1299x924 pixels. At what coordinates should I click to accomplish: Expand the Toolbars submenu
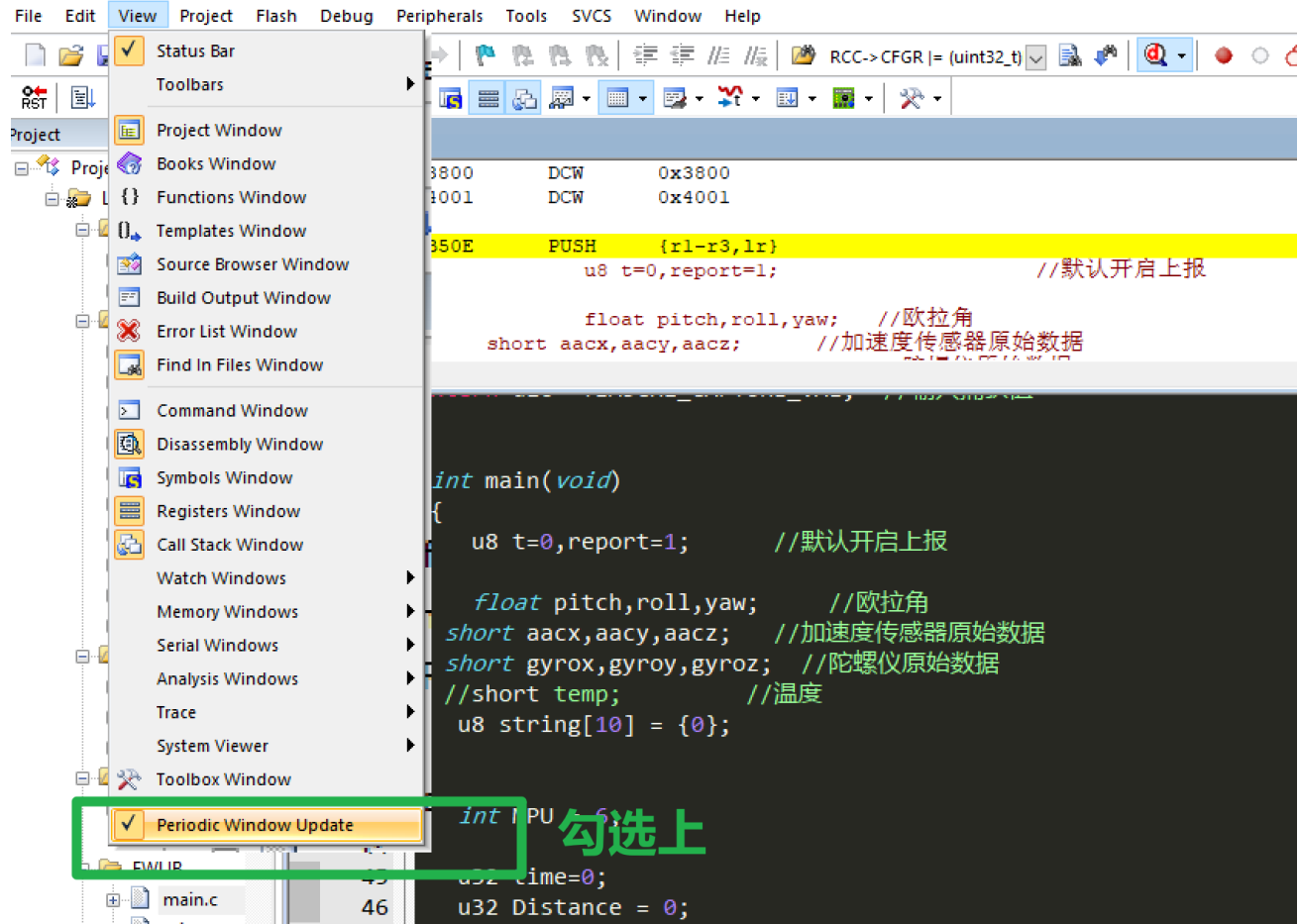(x=268, y=84)
